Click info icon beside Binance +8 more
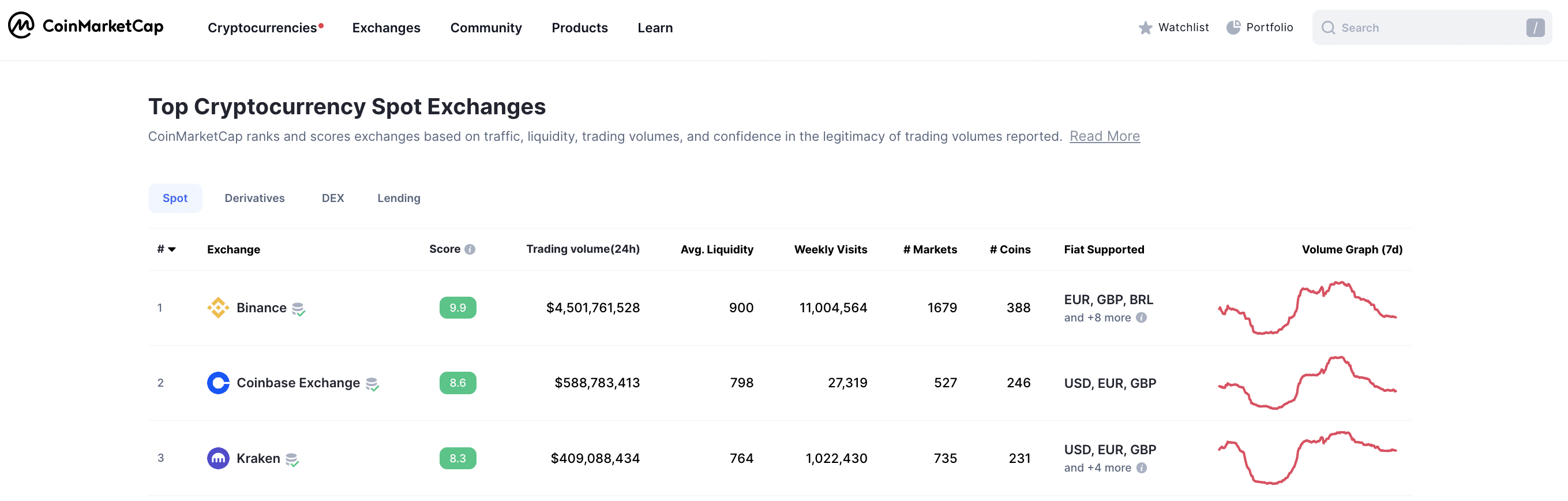Image resolution: width=1568 pixels, height=501 pixels. [1141, 318]
